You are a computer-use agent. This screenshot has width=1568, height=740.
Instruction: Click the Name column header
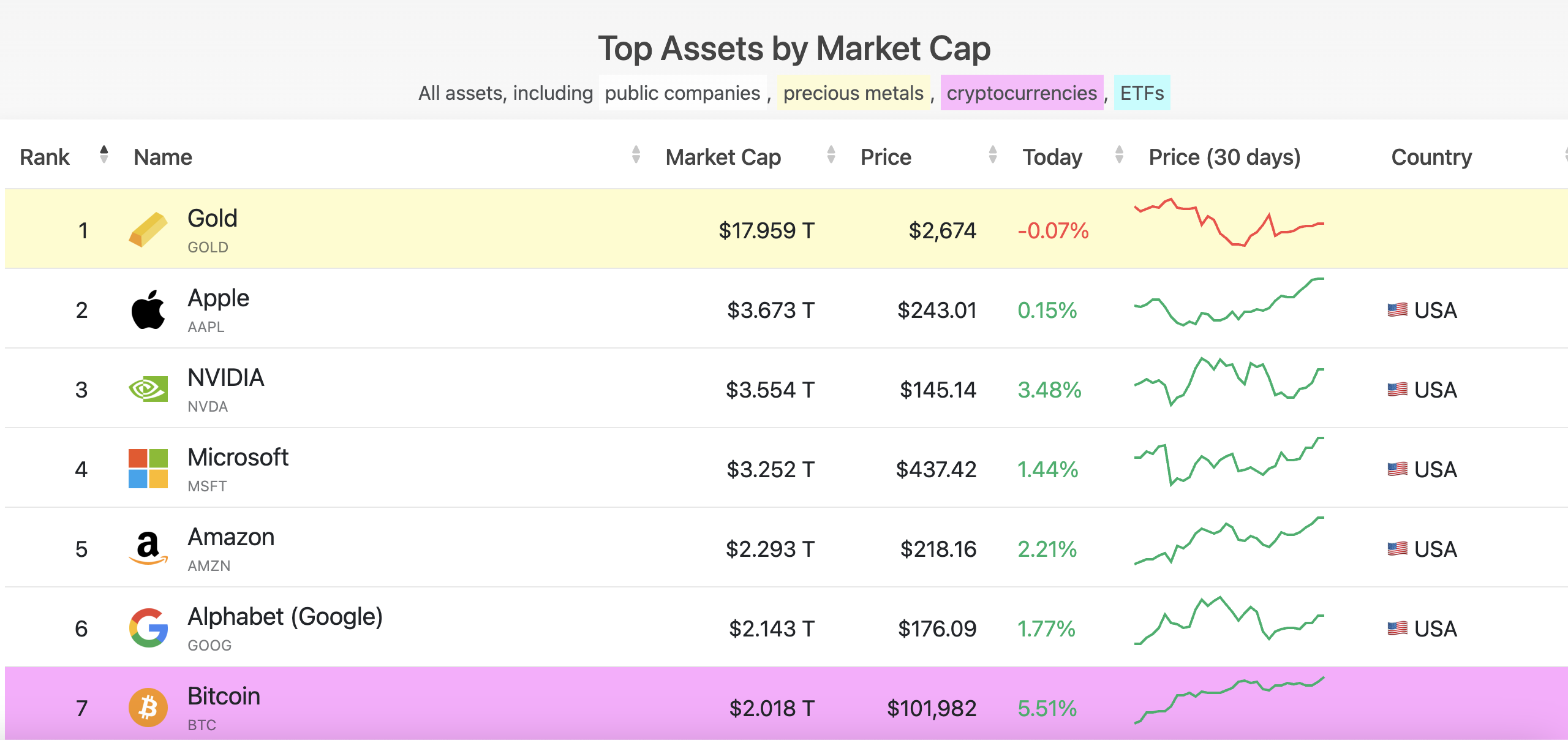tap(163, 157)
